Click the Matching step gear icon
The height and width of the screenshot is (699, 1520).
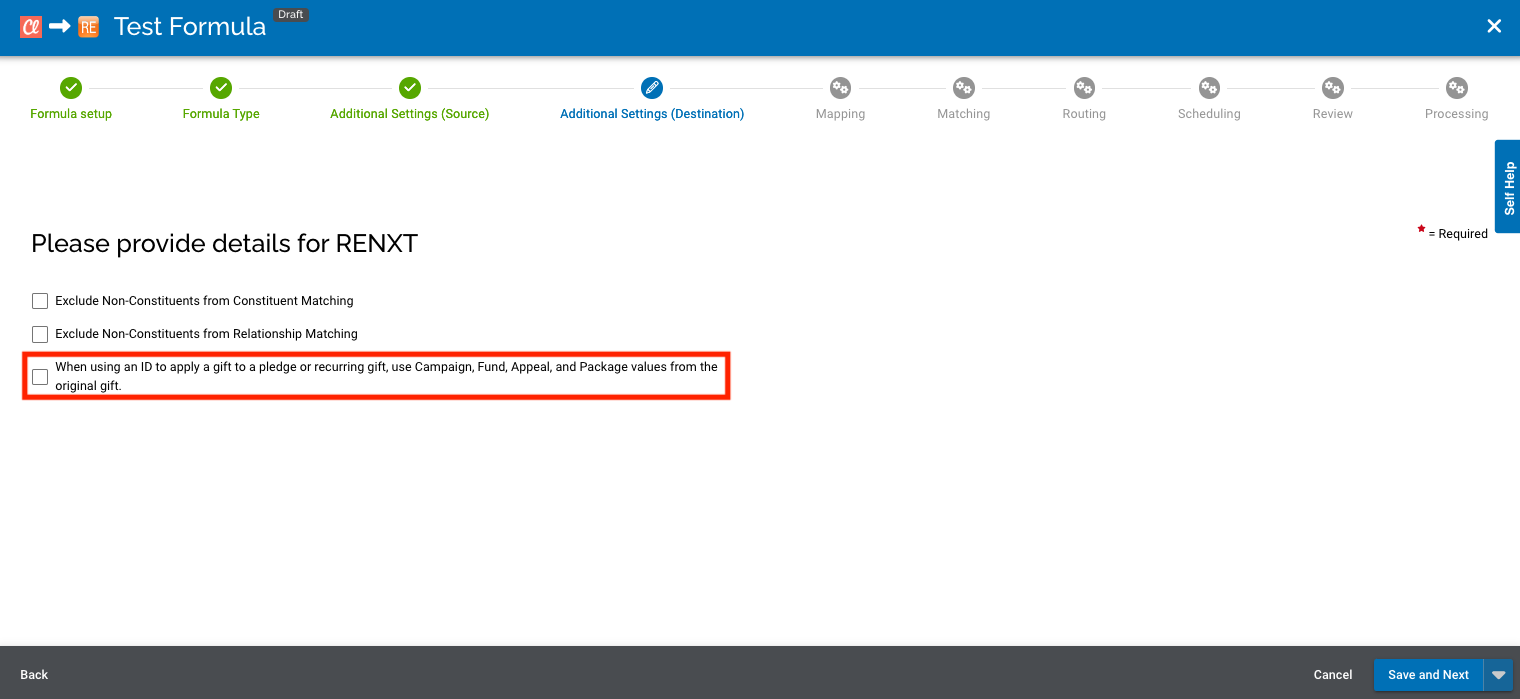[x=963, y=88]
